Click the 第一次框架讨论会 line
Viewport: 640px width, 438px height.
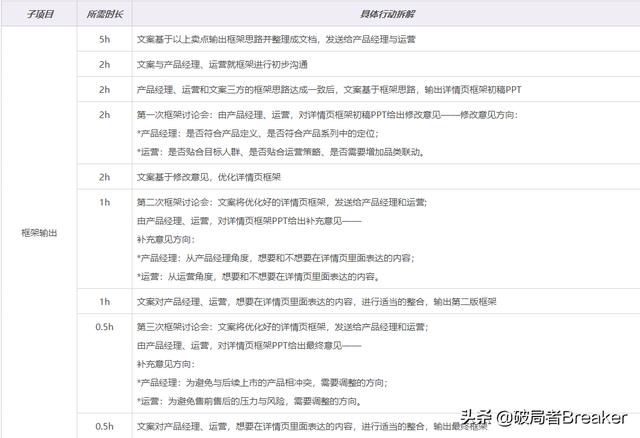click(x=327, y=115)
